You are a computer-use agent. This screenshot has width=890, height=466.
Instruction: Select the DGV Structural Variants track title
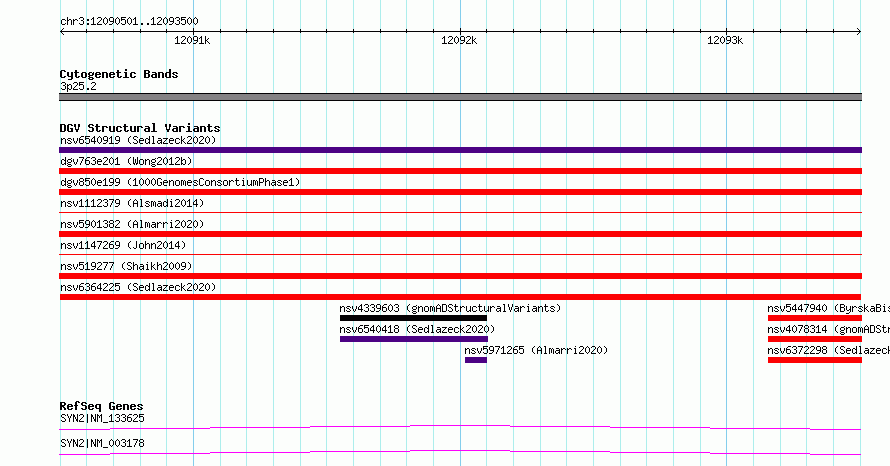point(140,128)
